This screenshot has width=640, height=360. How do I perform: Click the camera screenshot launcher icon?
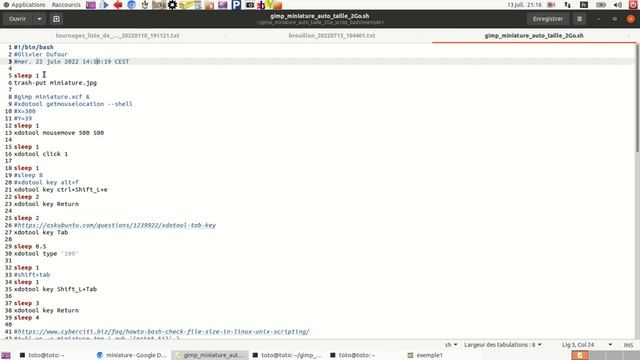[x=250, y=5]
